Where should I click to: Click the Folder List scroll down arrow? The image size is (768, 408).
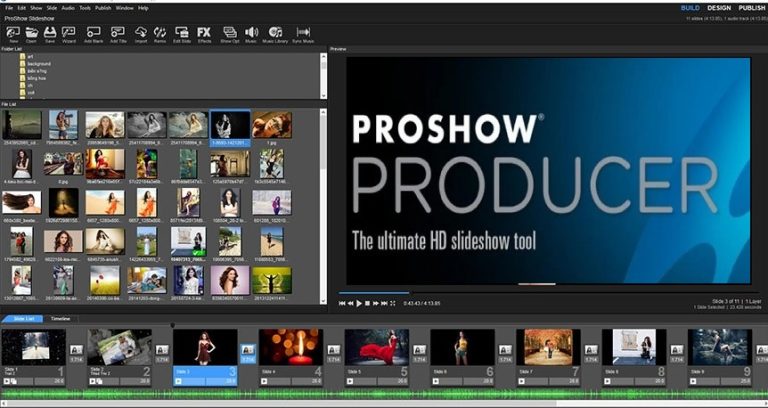coord(323,96)
